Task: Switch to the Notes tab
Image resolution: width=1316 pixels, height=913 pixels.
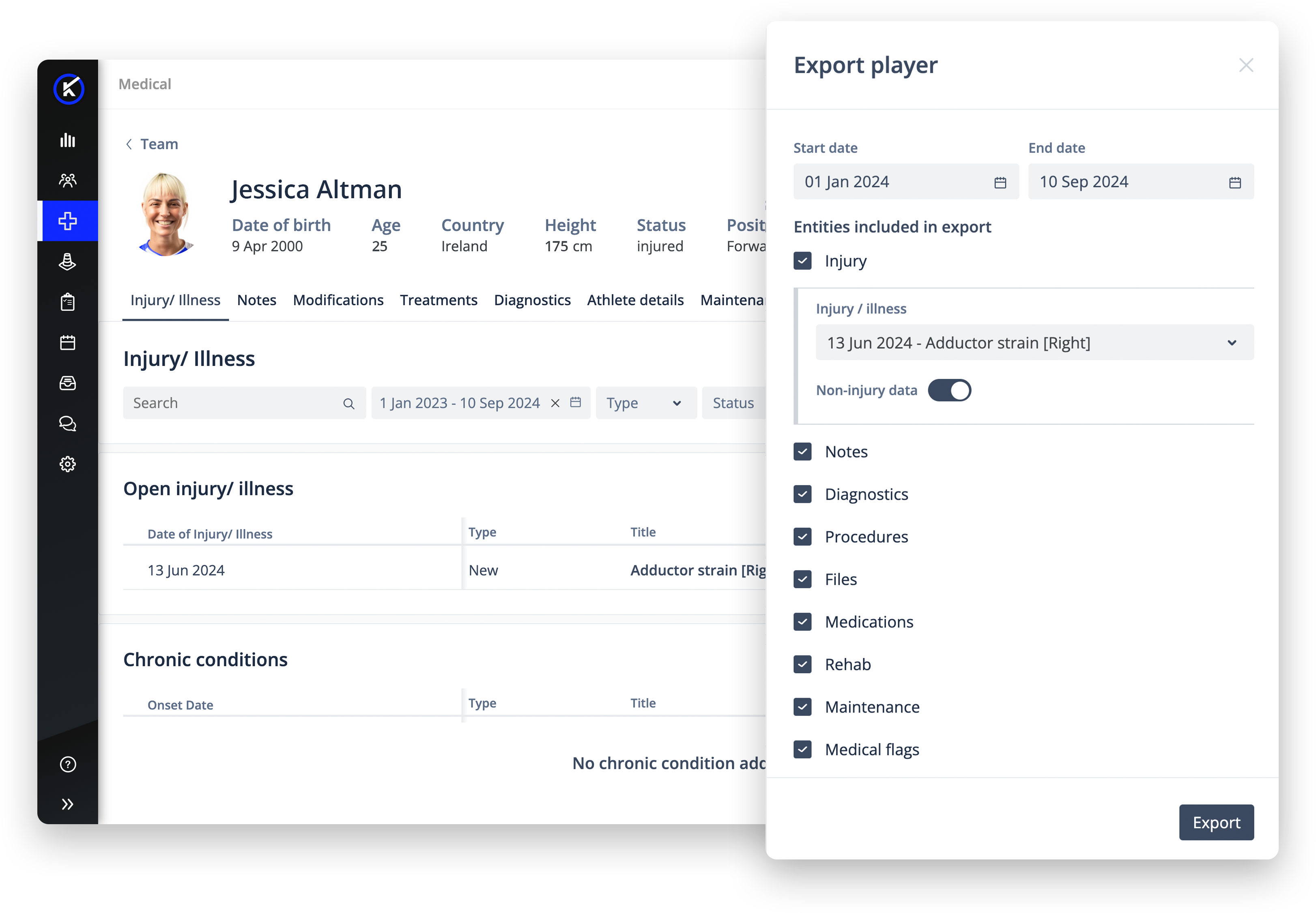Action: point(256,300)
